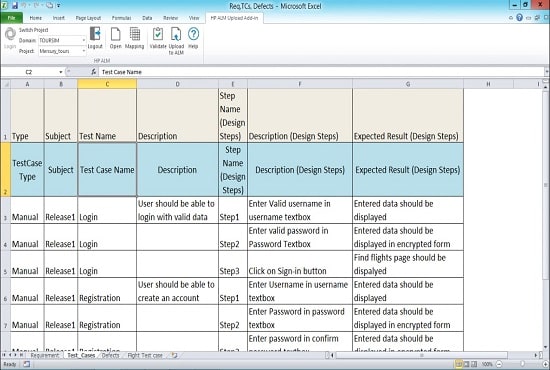Open the Domain dropdown showing TOURSIM
This screenshot has width=550, height=370.
[83, 40]
